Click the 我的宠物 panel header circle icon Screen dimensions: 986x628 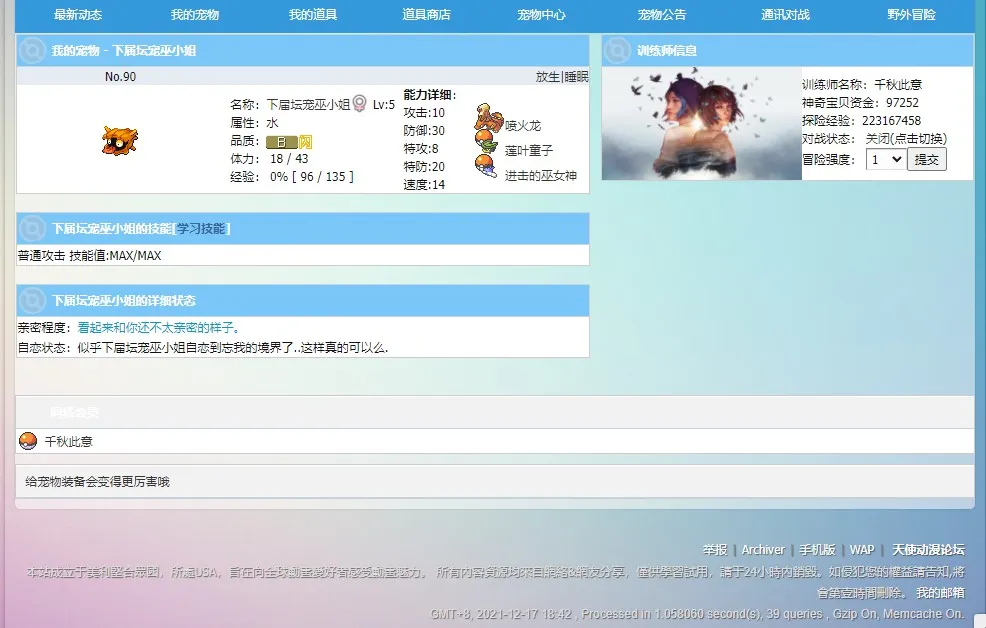pos(32,50)
